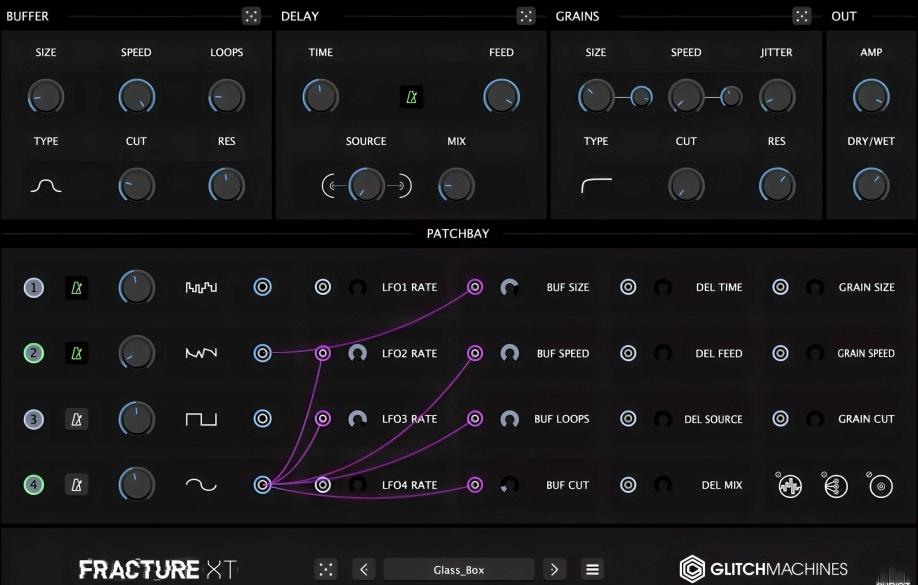Click the Out DRY/WET knob
This screenshot has width=918, height=585.
click(871, 186)
